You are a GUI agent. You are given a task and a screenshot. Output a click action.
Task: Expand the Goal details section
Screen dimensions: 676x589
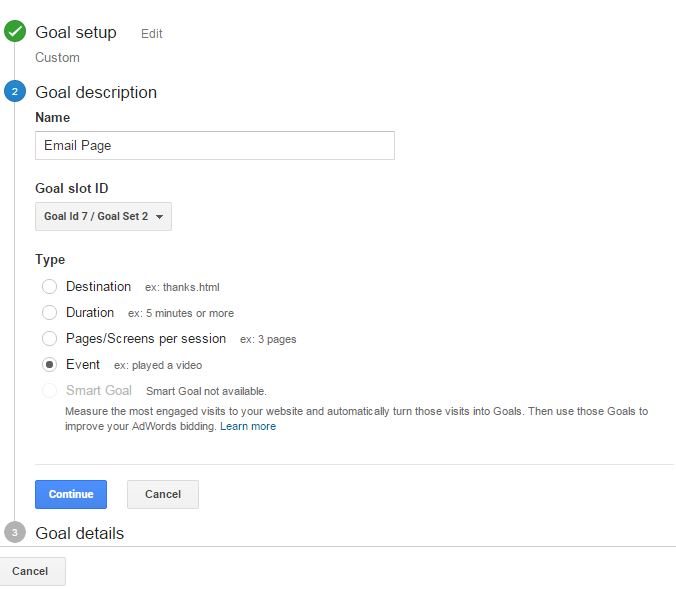pos(80,533)
